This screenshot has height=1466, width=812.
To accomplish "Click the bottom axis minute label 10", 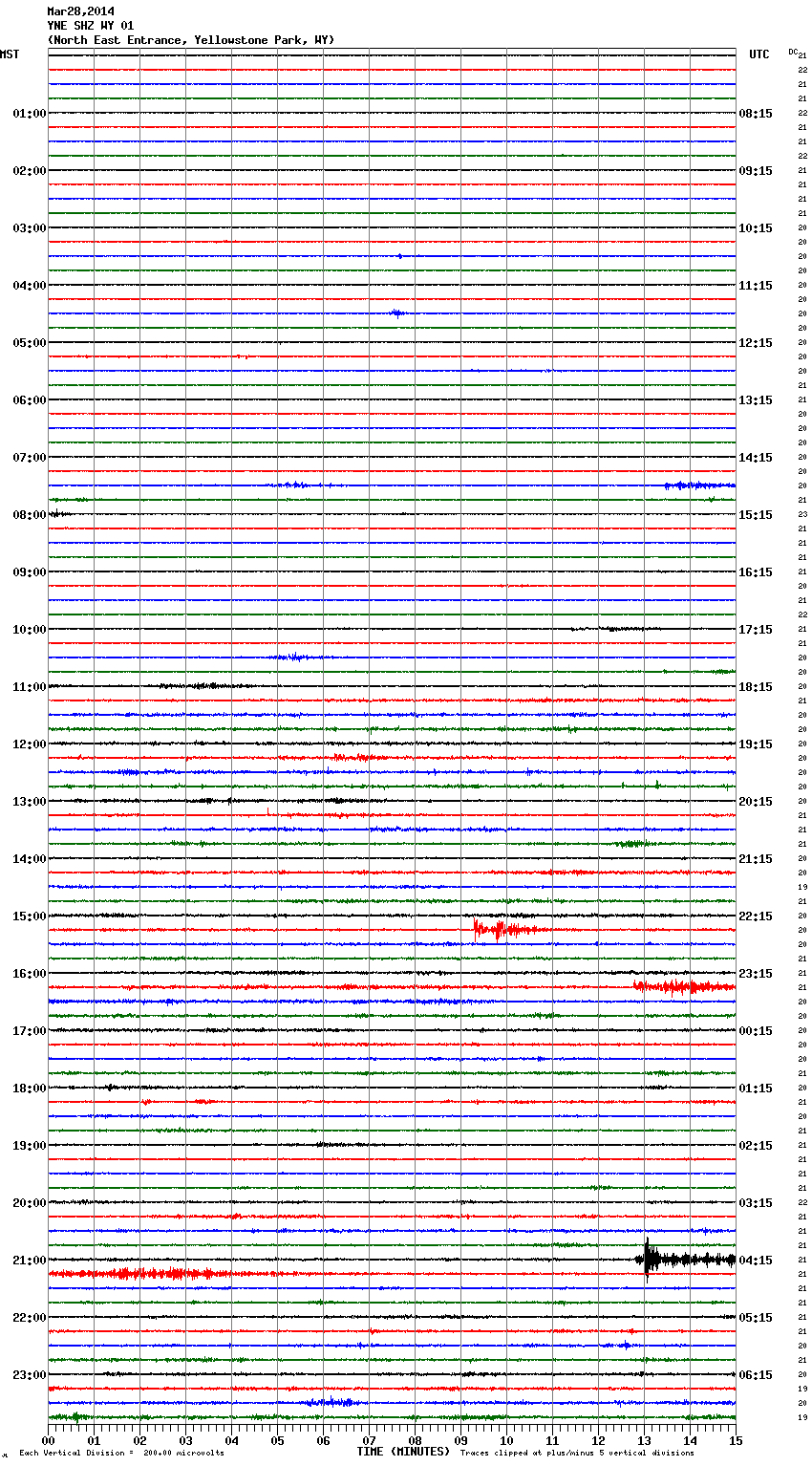I will click(506, 1440).
